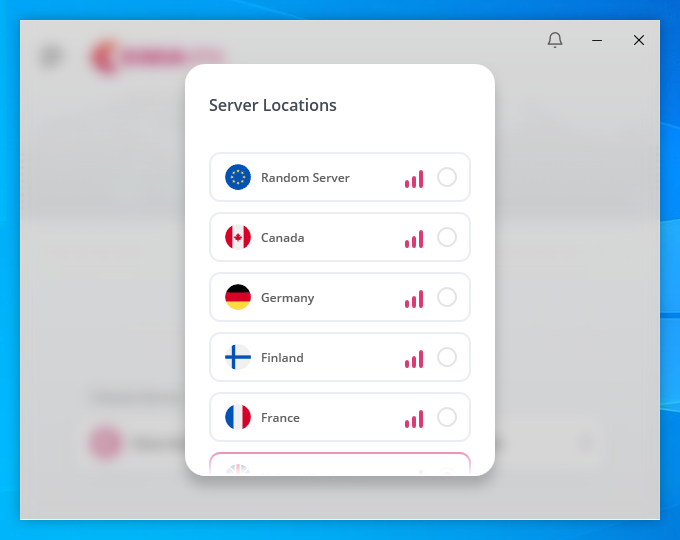Select the Germany radio button
This screenshot has width=680, height=540.
pos(447,298)
